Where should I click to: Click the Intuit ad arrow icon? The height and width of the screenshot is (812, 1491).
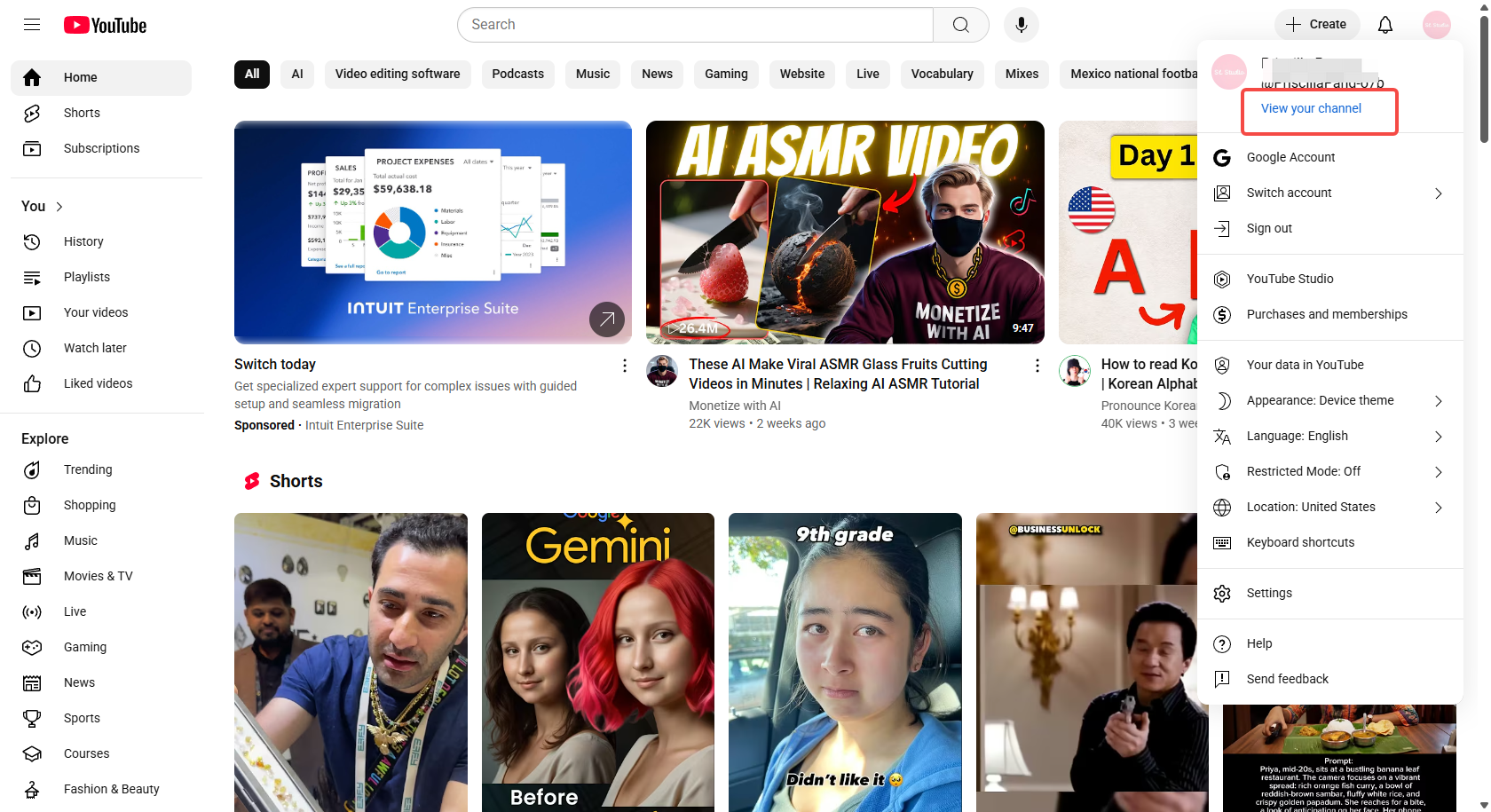tap(607, 319)
